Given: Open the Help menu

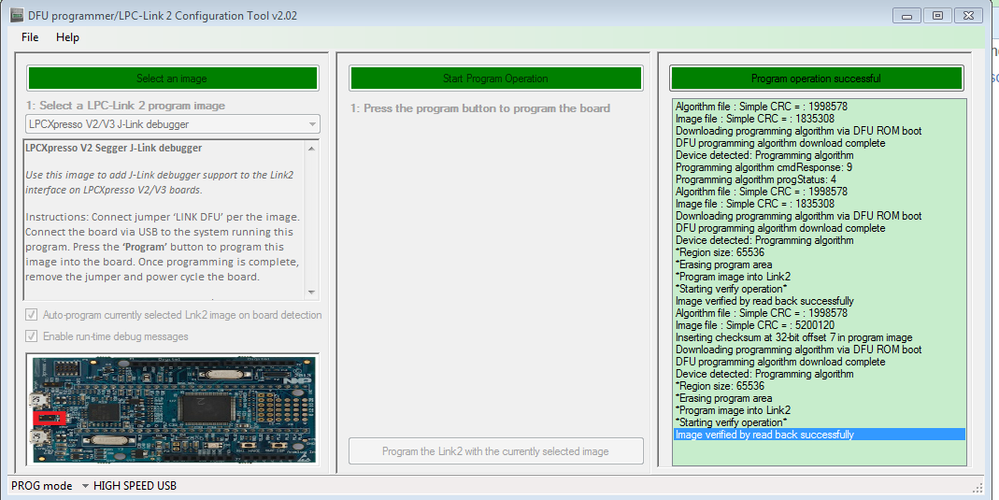Looking at the screenshot, I should 68,38.
